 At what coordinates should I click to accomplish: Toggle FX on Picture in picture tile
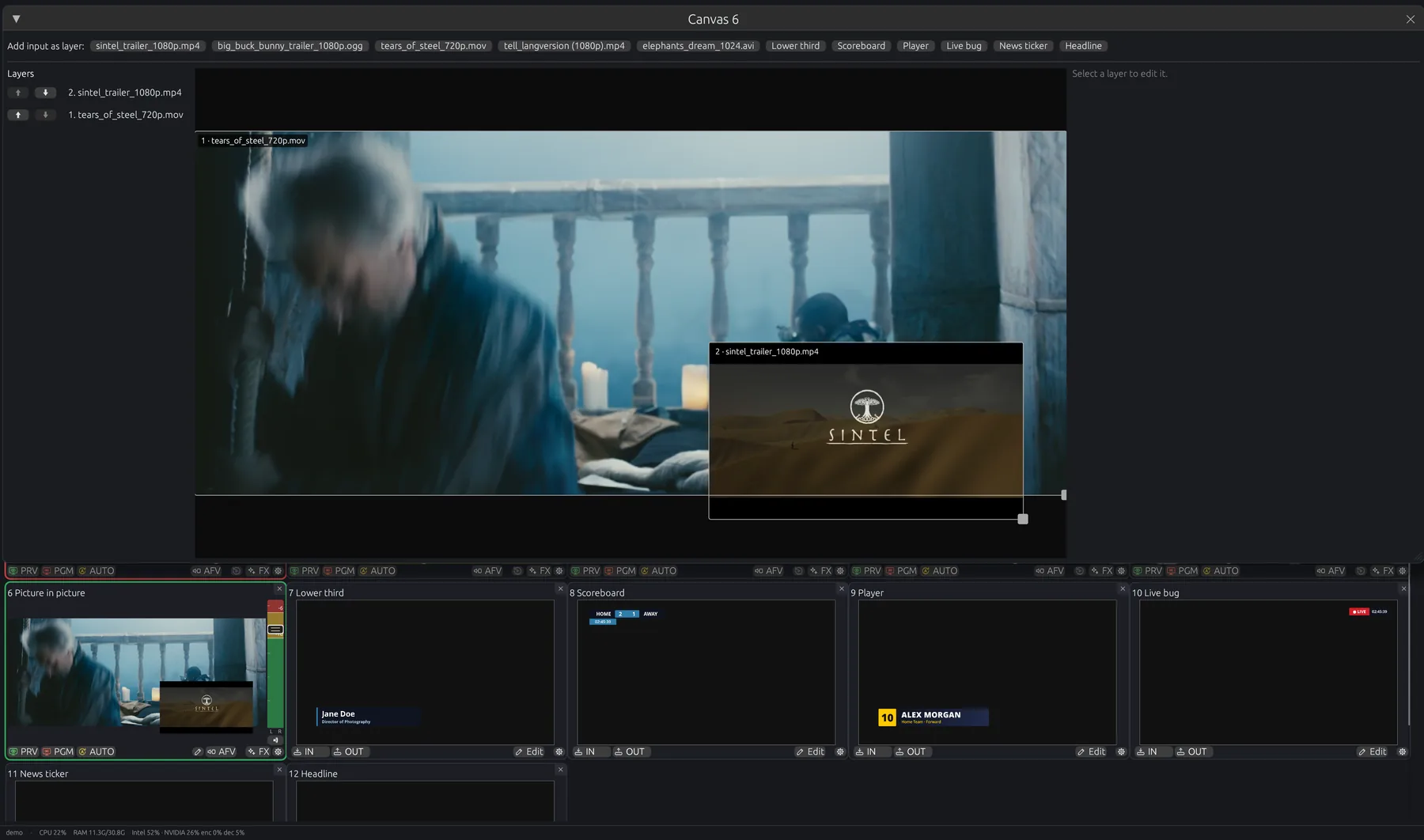click(x=258, y=751)
